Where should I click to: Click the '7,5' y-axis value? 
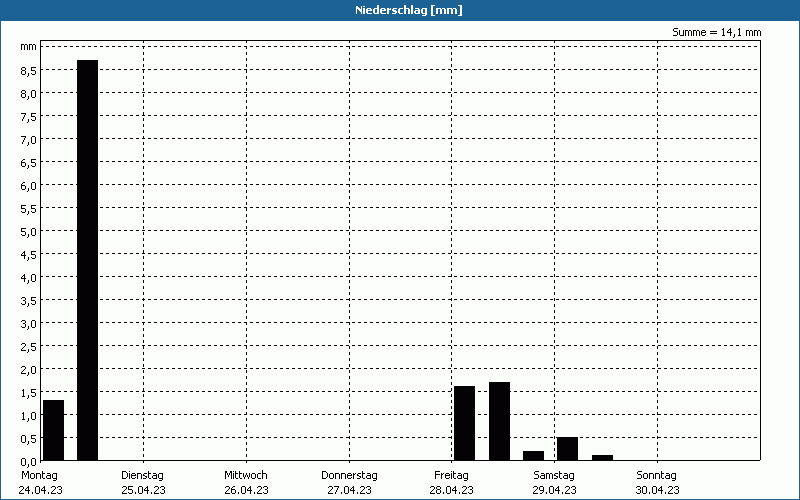[x=29, y=117]
